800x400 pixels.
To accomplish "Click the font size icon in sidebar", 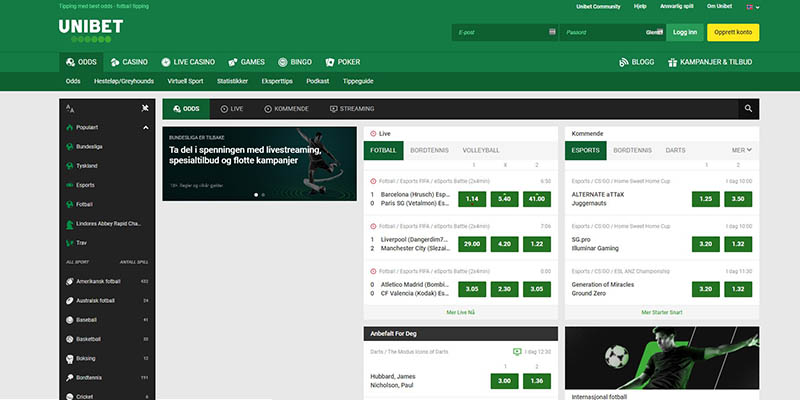I will 70,109.
